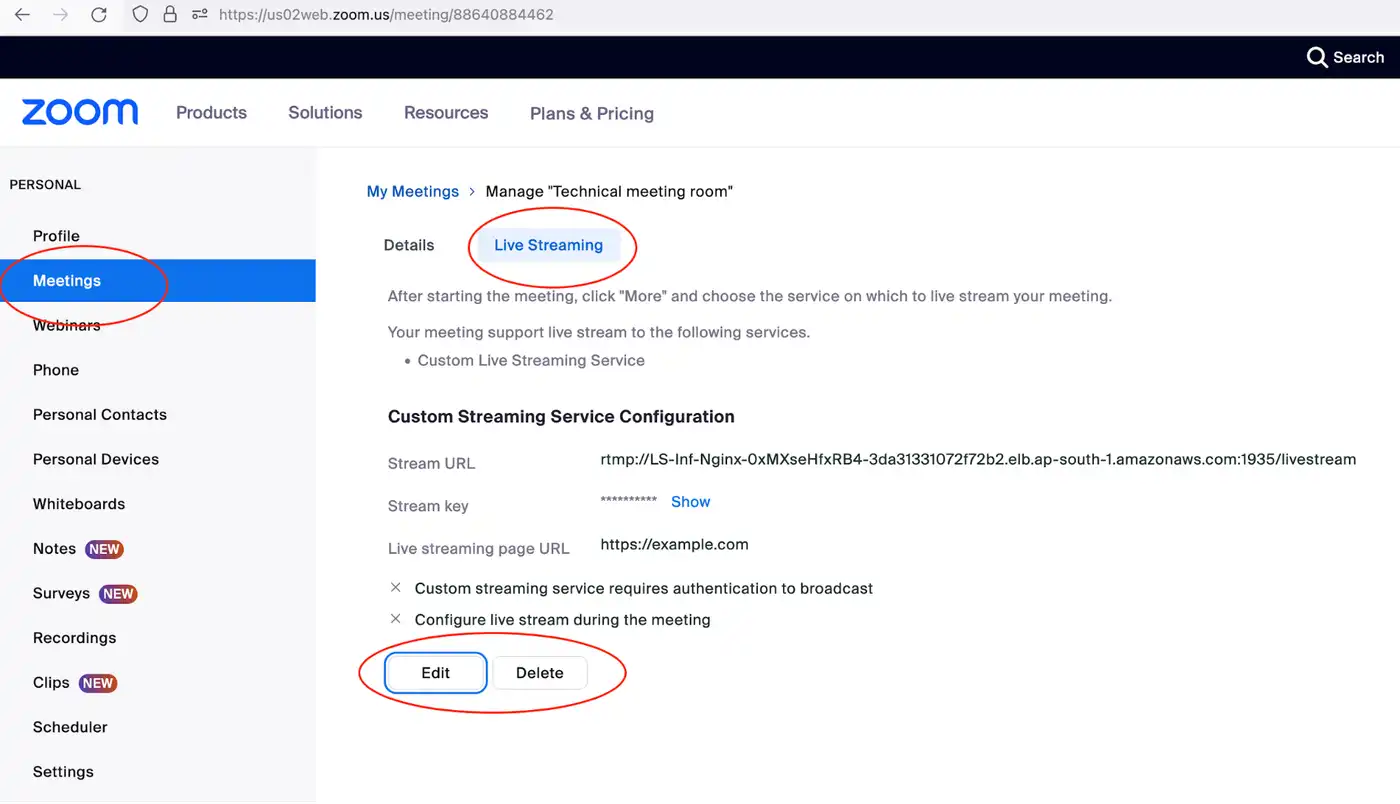Select the Live Streaming tab
This screenshot has height=804, width=1400.
tap(548, 245)
